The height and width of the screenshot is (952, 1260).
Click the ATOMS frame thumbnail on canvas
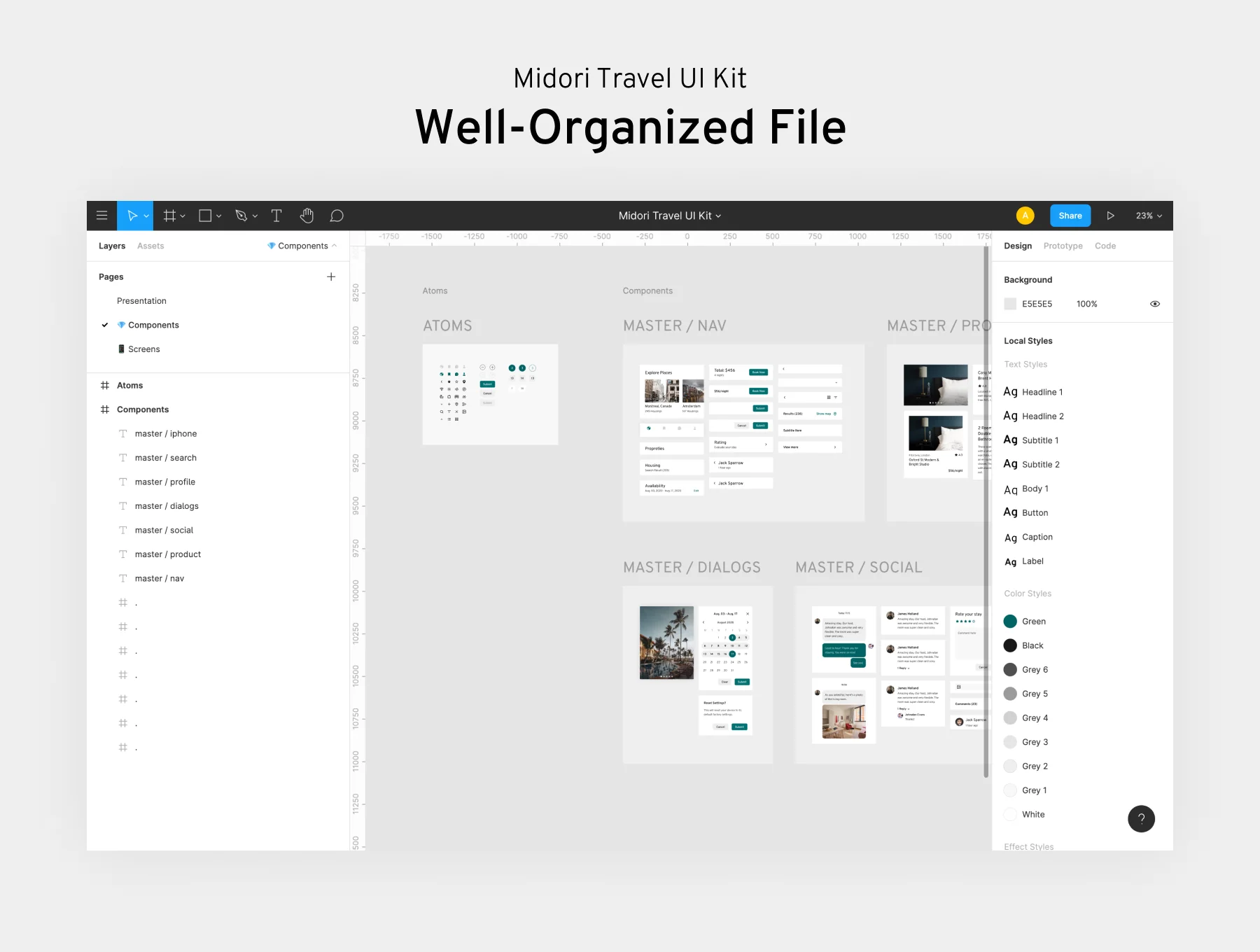click(x=490, y=394)
